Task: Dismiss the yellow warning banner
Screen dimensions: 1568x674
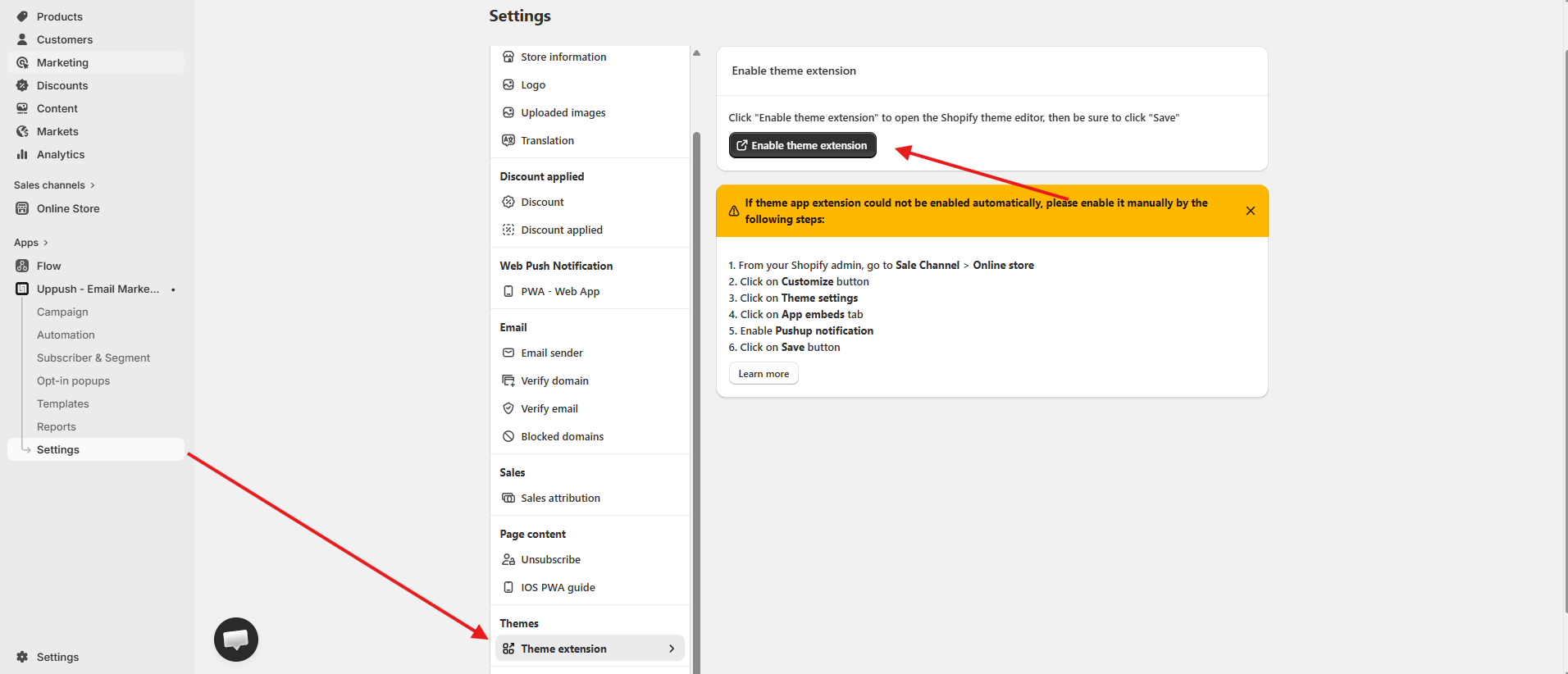Action: (1251, 211)
